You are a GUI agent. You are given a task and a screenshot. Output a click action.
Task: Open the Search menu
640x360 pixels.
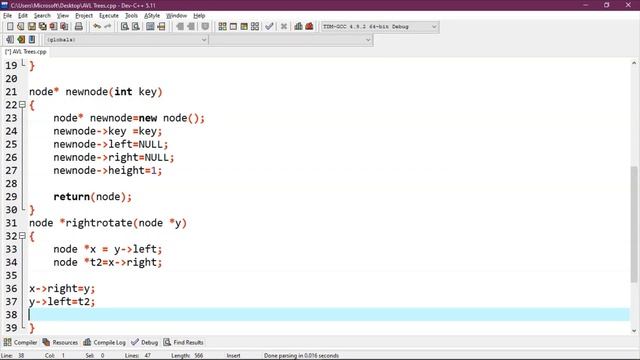(42, 16)
